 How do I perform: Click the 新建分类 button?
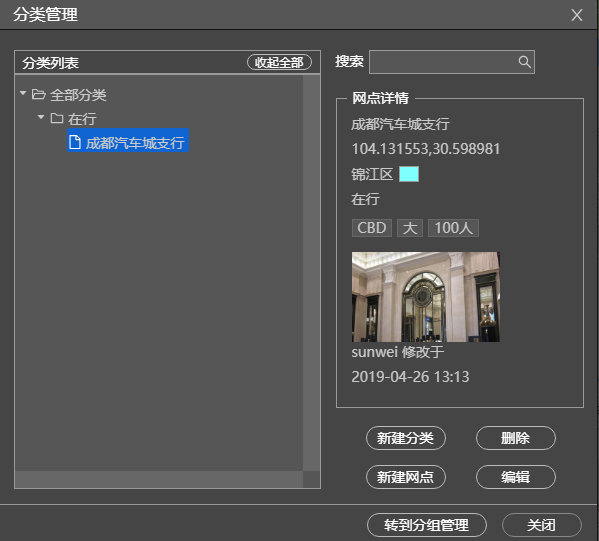pyautogui.click(x=406, y=438)
